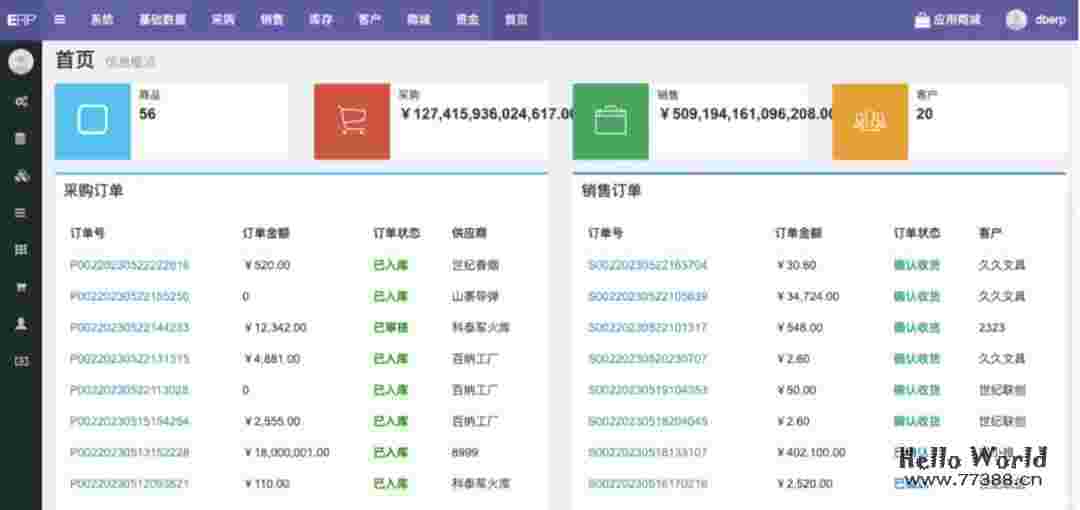Image resolution: width=1080 pixels, height=510 pixels.
Task: Open the 资金 top menu
Action: [x=468, y=19]
